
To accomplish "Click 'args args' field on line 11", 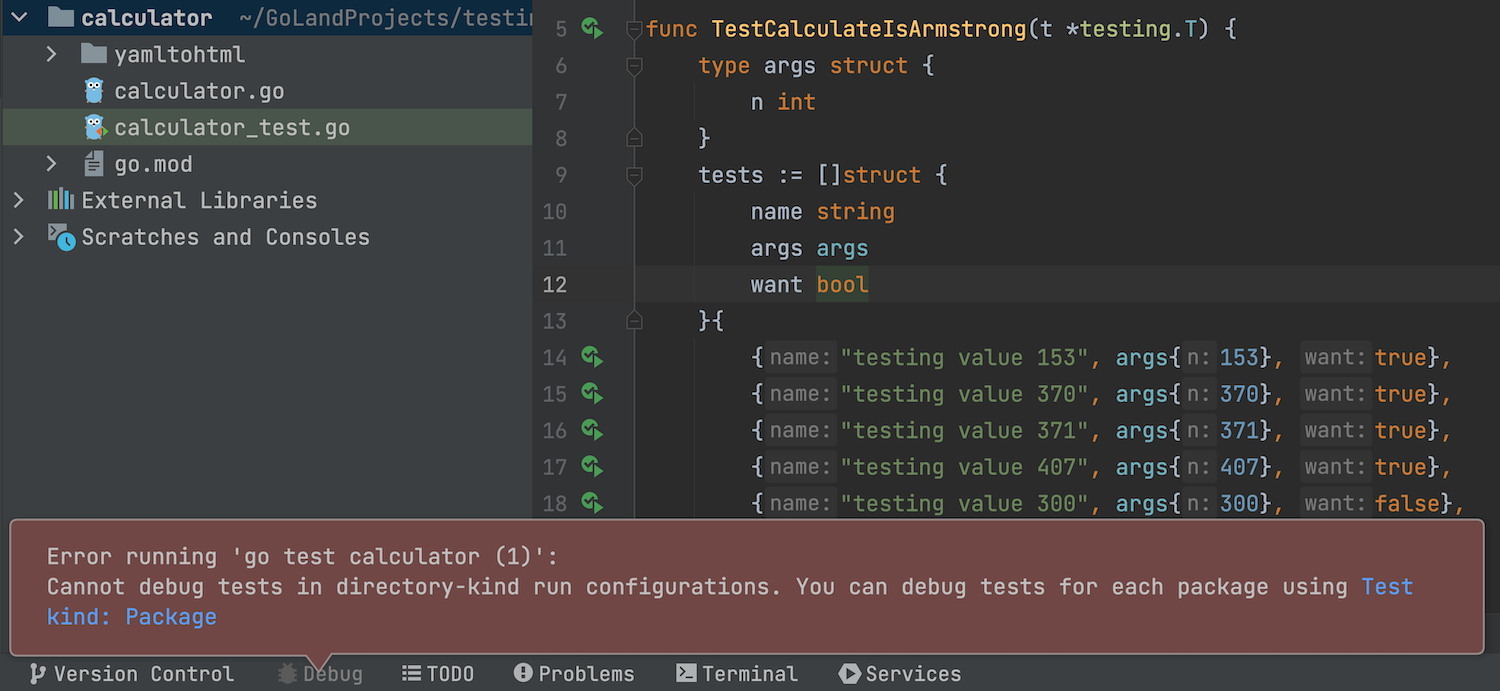I will pos(810,248).
